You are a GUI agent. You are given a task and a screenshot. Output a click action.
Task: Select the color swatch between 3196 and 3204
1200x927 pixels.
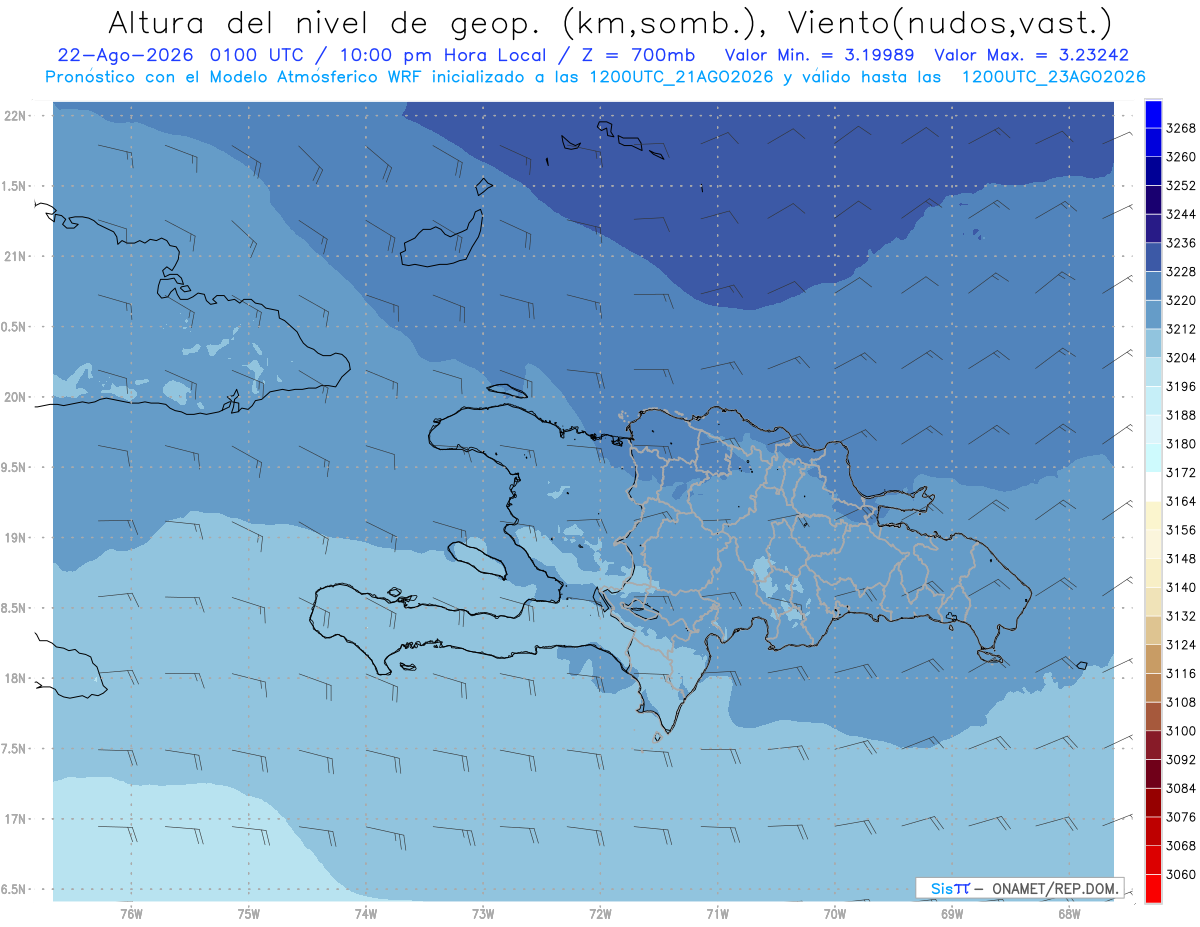(1153, 372)
